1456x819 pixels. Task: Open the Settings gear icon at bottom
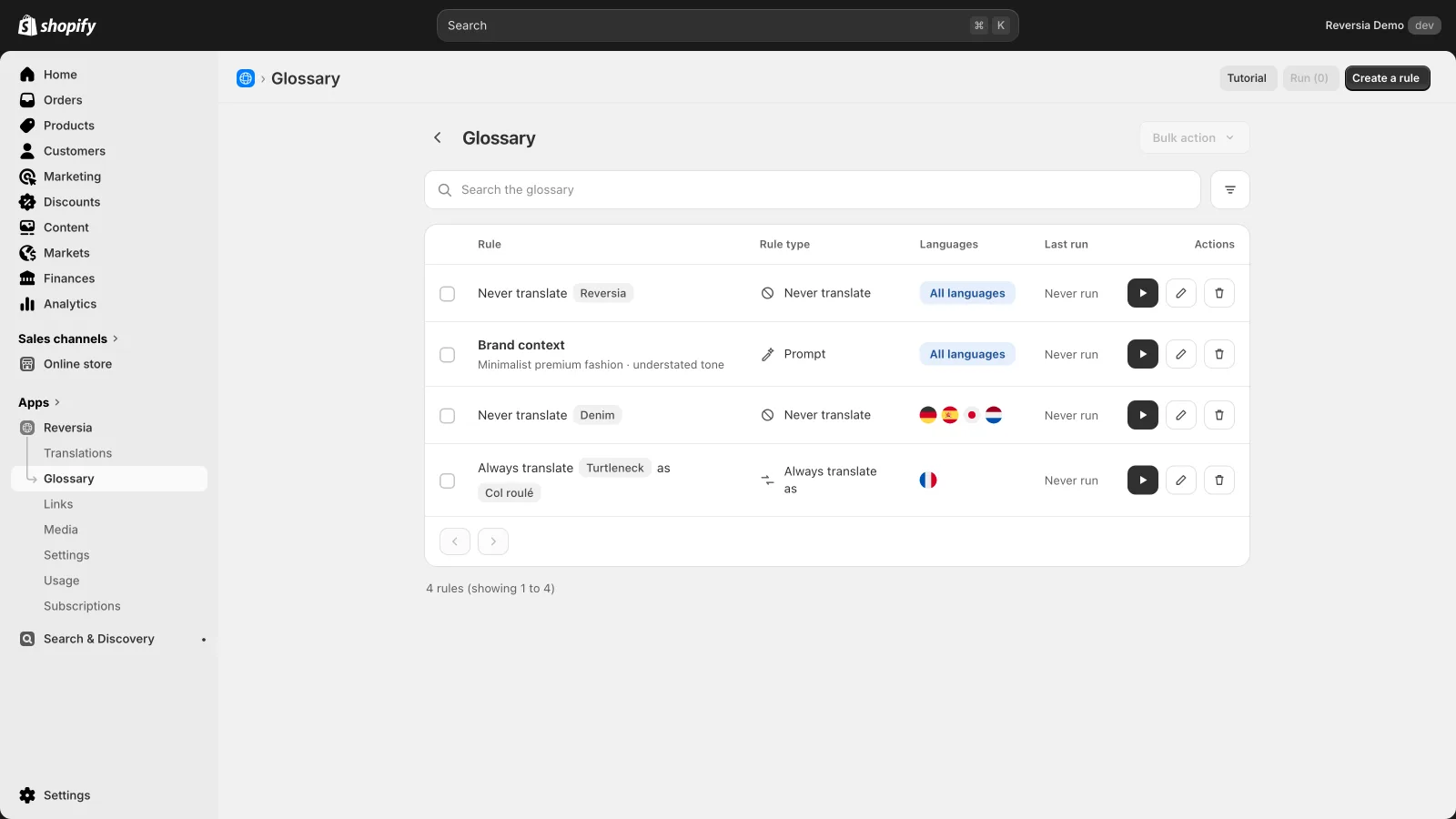[x=27, y=795]
